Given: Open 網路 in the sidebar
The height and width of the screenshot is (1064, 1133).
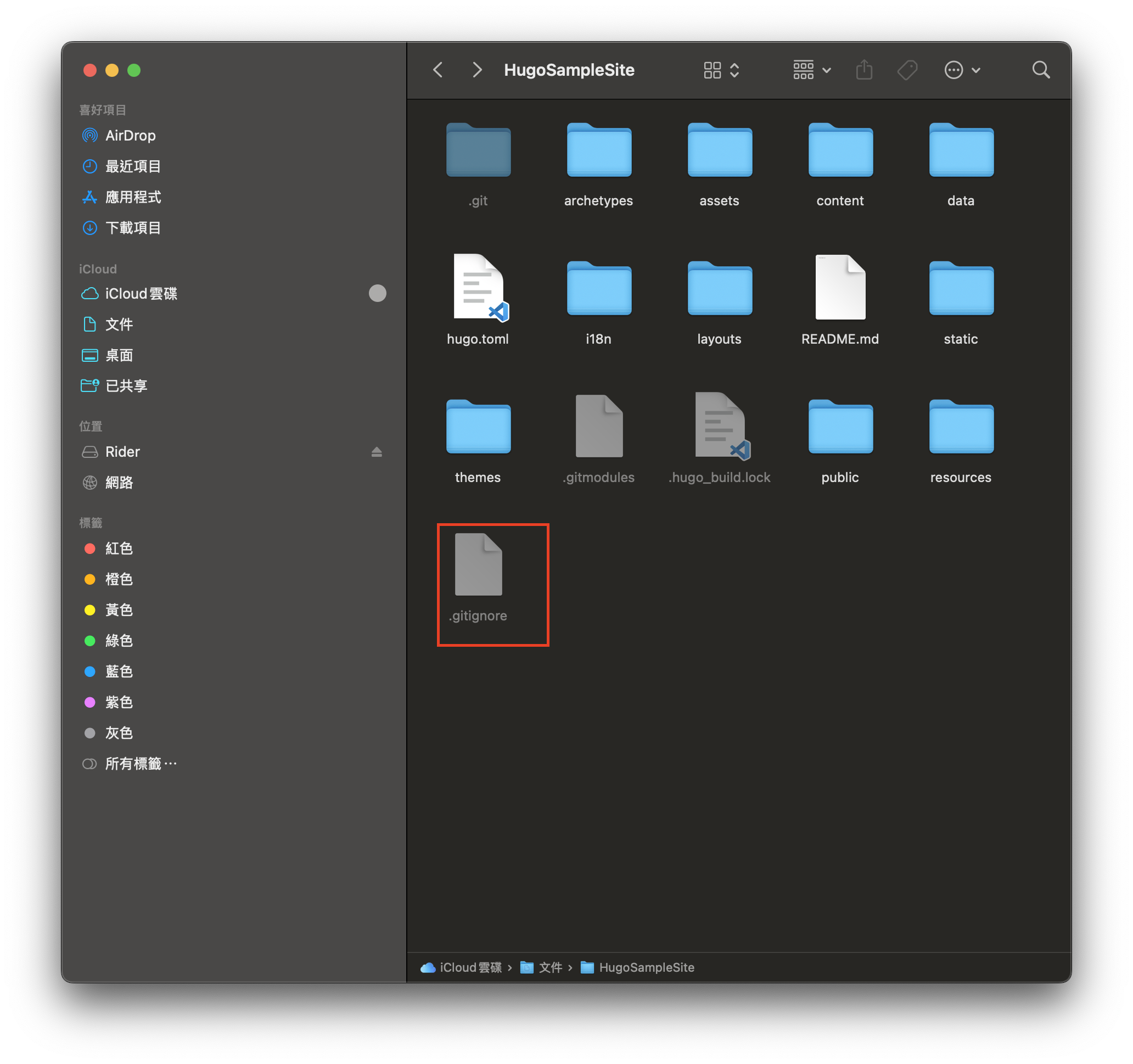Looking at the screenshot, I should (234, 483).
